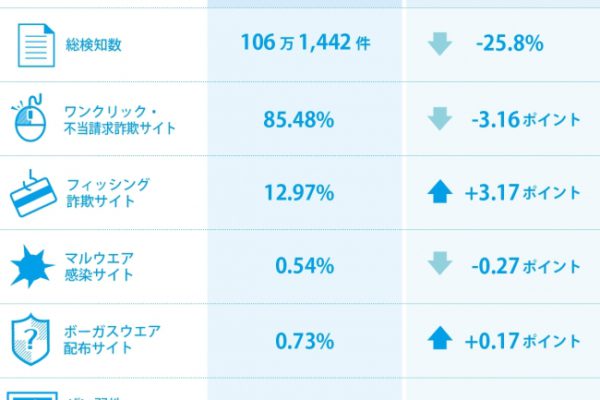This screenshot has width=600, height=400.
Task: Click the フィッシング詐欺サイト label
Action: [x=108, y=193]
